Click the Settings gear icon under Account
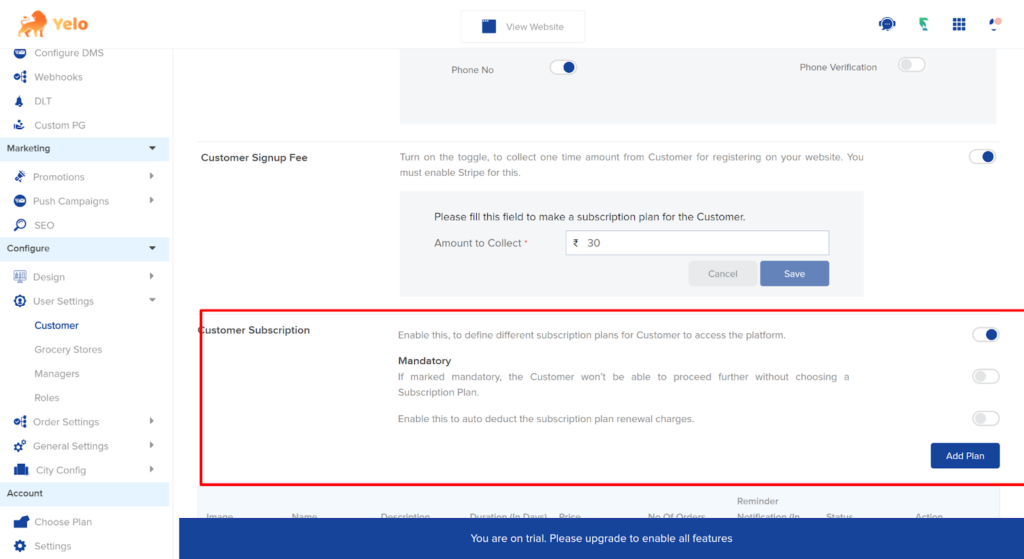Screen dimensions: 1024x559 [x=20, y=546]
